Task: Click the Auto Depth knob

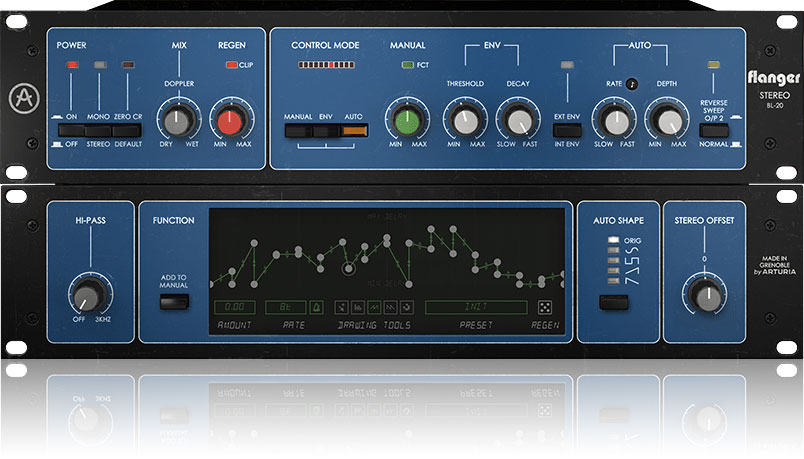Action: click(667, 120)
